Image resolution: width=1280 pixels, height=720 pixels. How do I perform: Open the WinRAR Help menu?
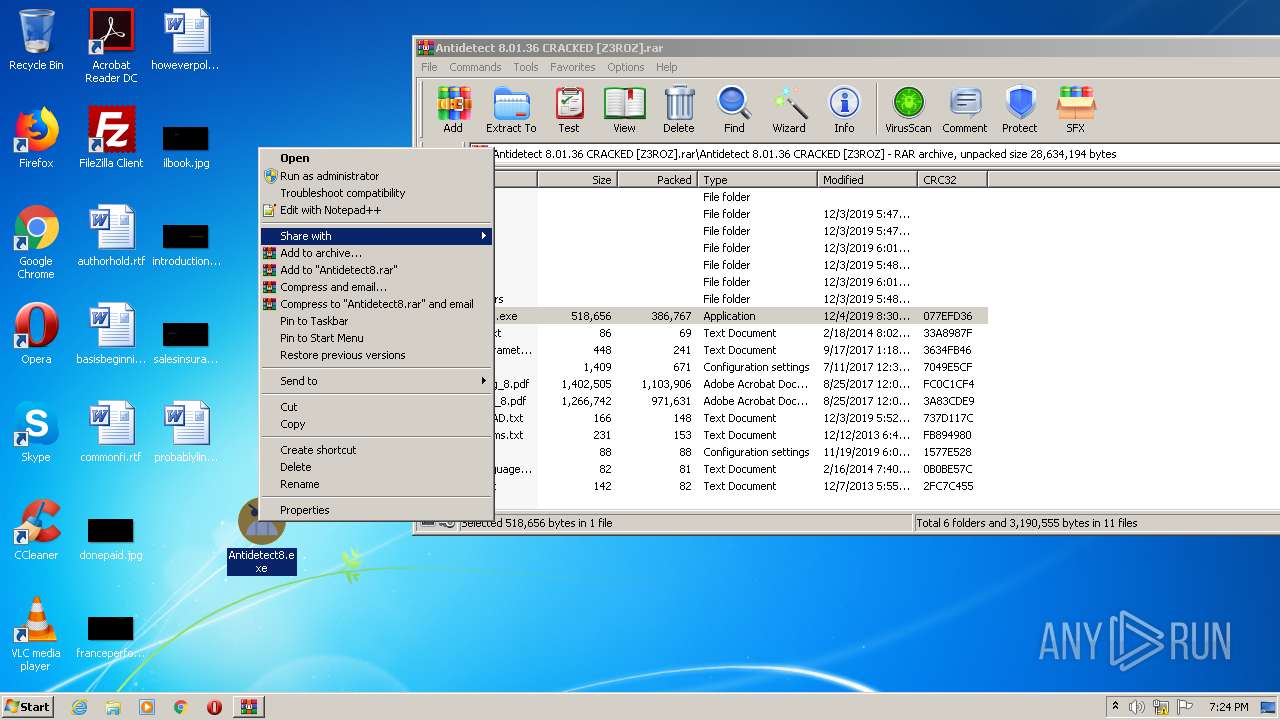pos(667,67)
